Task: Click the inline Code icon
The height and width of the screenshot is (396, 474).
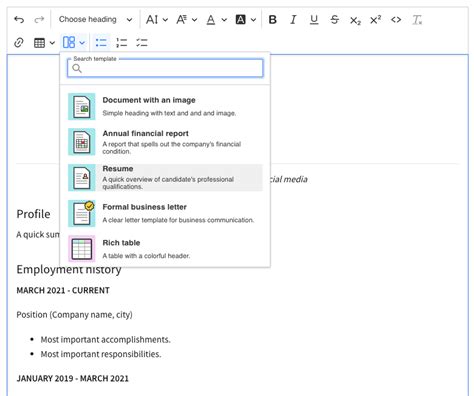Action: coord(396,20)
